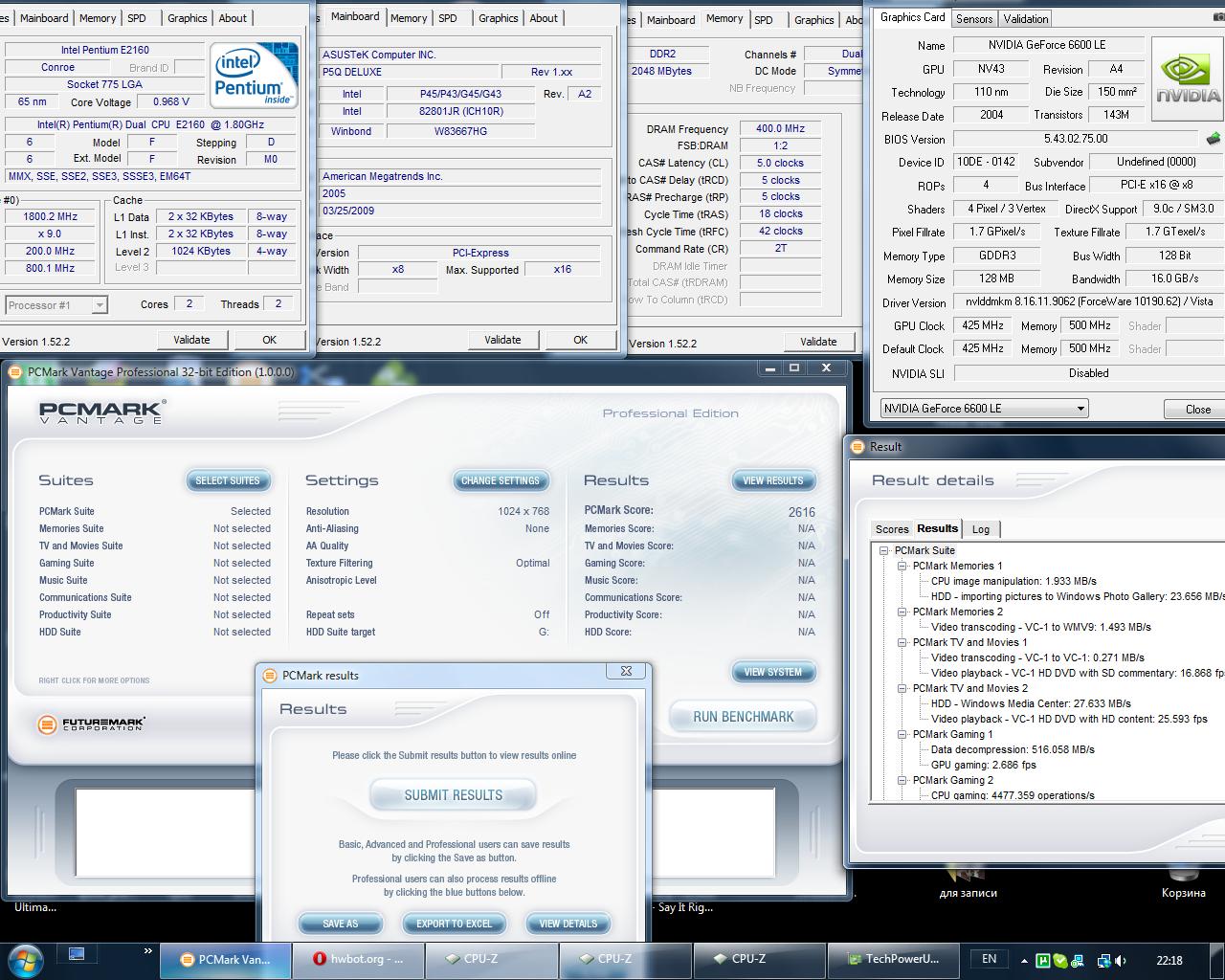
Task: Open the EN language indicator
Action: [989, 959]
